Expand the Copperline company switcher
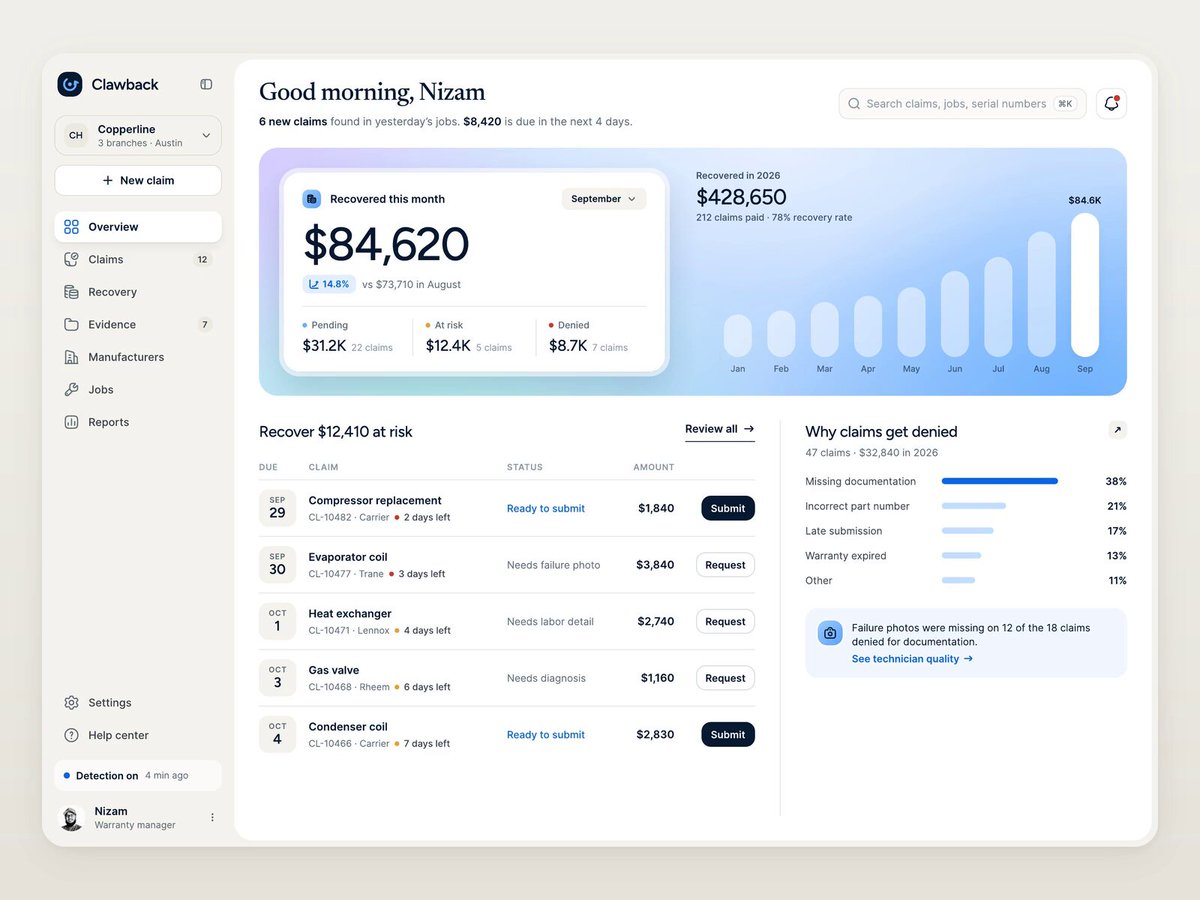1200x900 pixels. click(x=138, y=135)
